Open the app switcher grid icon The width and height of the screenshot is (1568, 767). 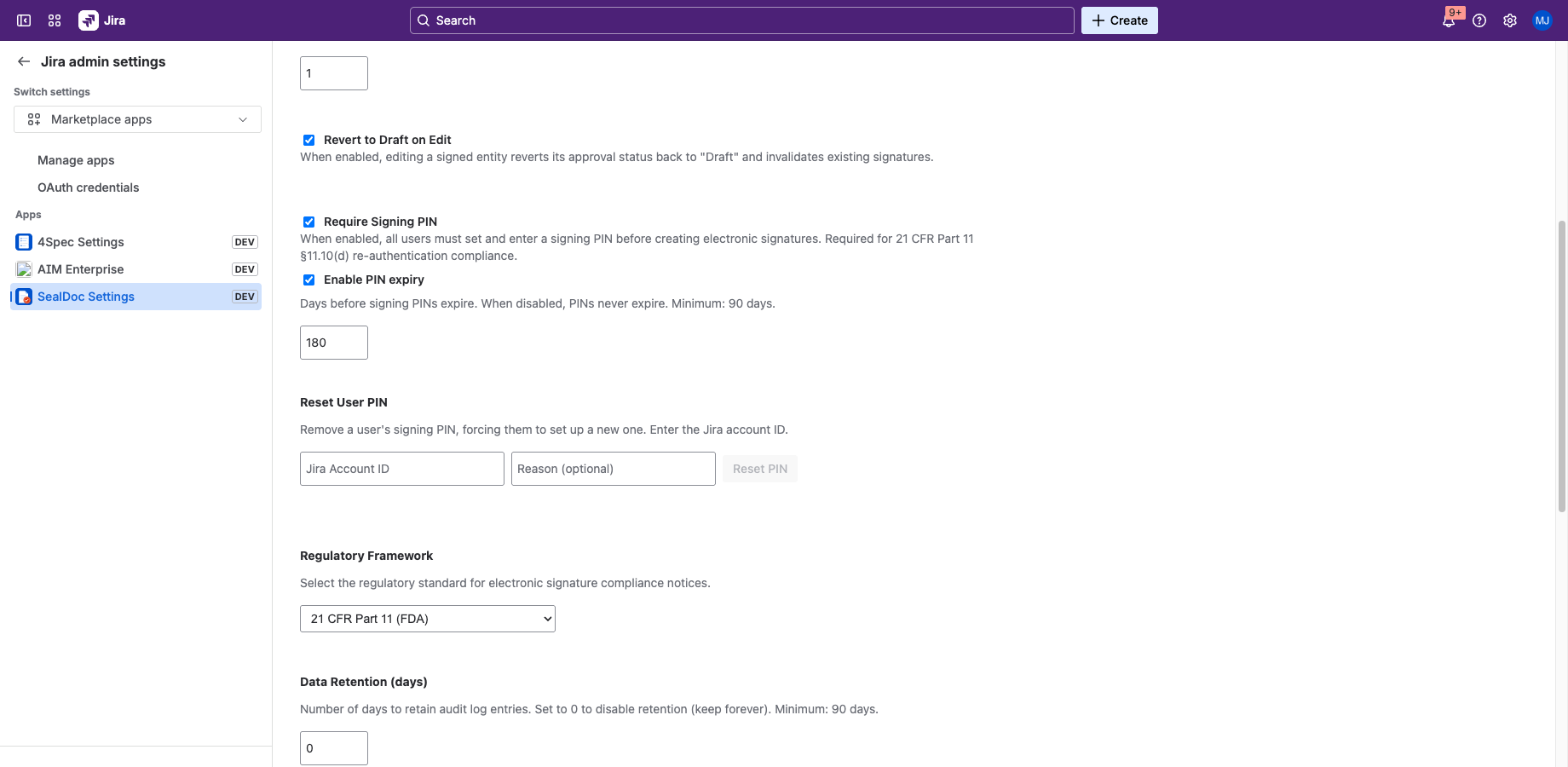tap(54, 20)
